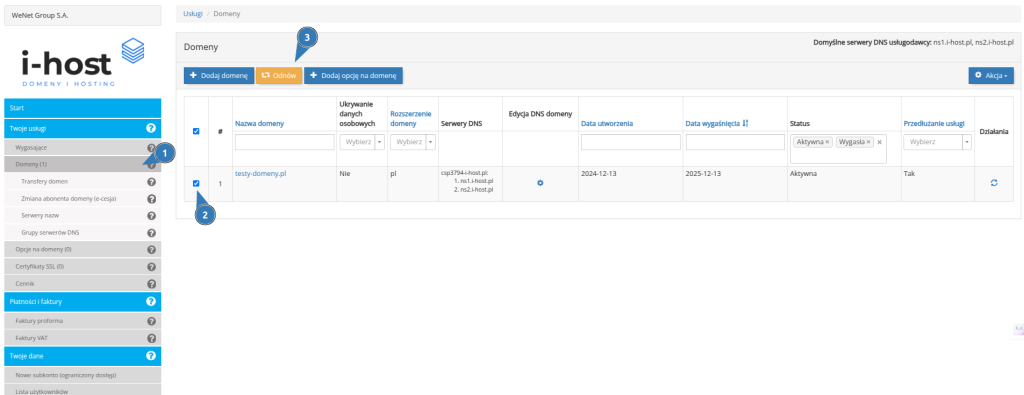This screenshot has height=395, width=1024.
Task: Click help icon next to Twoje usługi
Action: (x=151, y=129)
